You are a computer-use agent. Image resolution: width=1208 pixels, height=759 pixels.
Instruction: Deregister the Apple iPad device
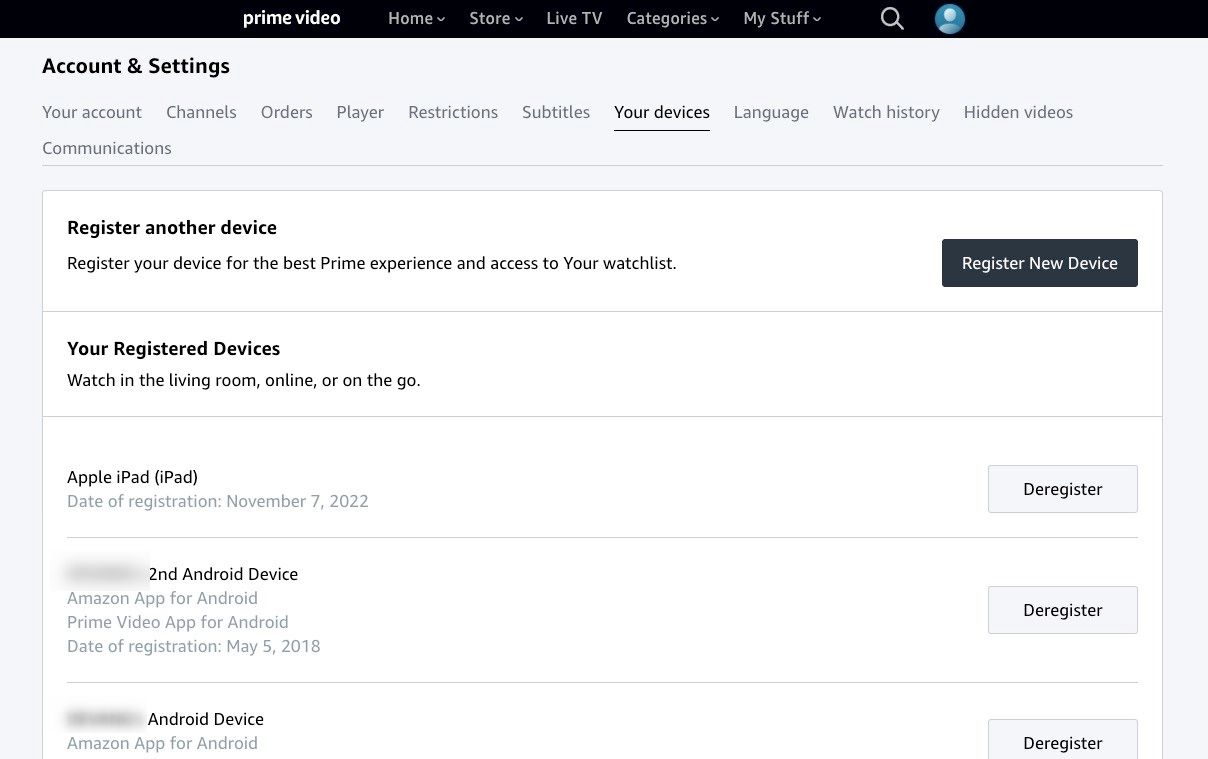point(1062,489)
